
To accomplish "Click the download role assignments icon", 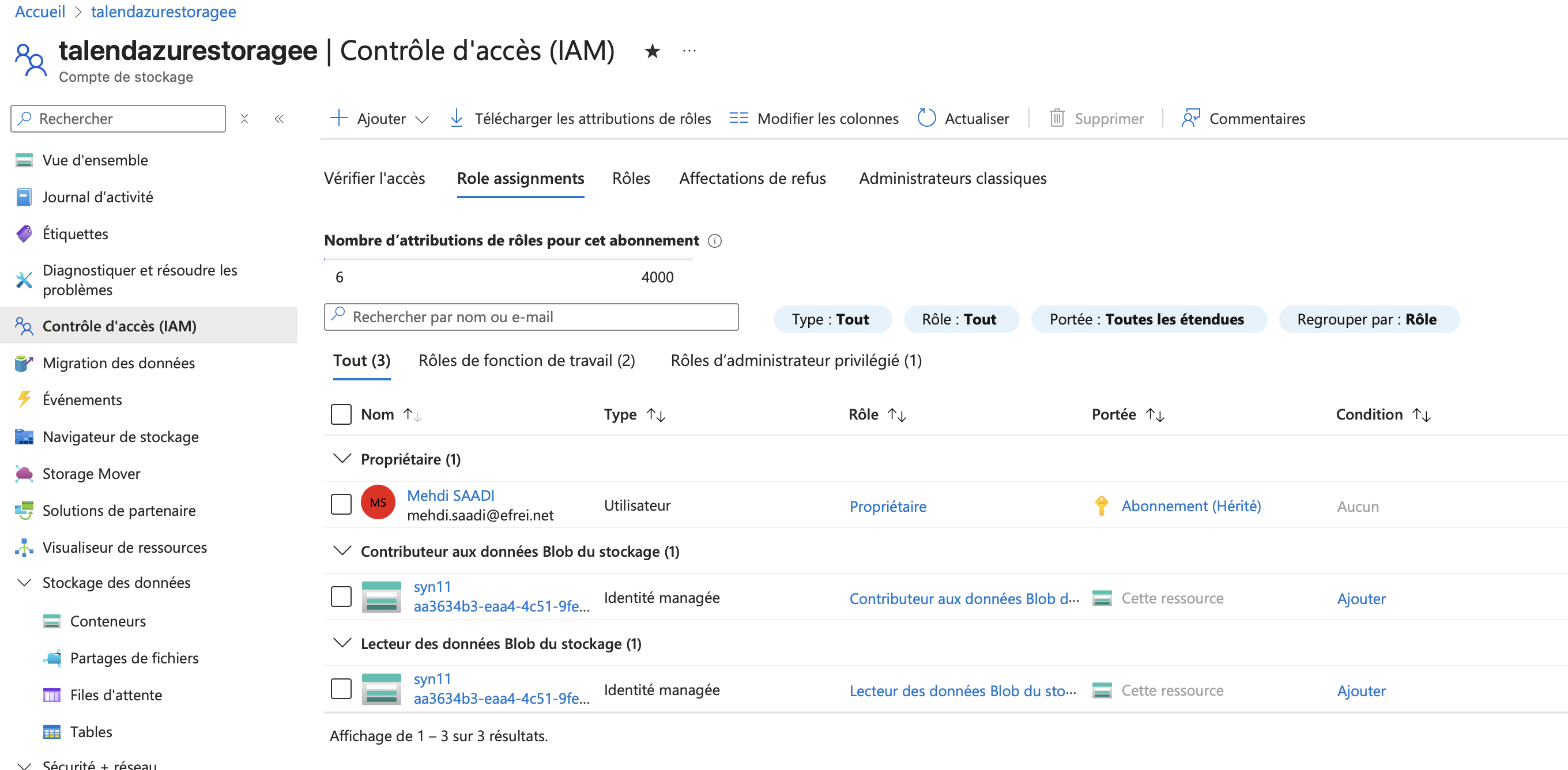I will pos(456,118).
